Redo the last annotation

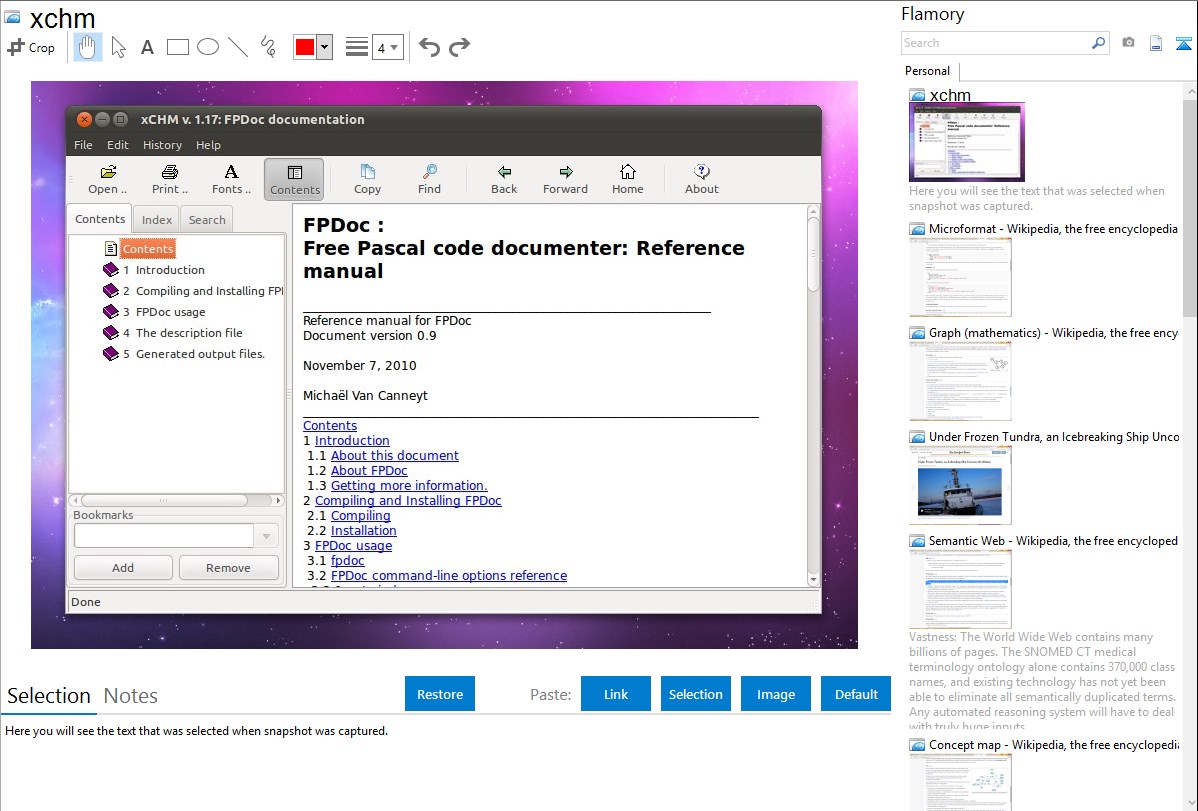click(459, 47)
